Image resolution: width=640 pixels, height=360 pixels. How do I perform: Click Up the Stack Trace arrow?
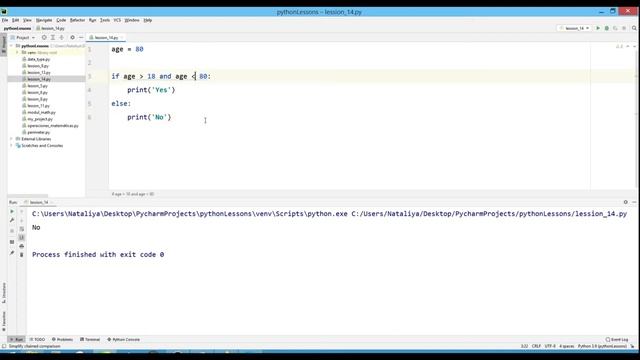click(22, 211)
